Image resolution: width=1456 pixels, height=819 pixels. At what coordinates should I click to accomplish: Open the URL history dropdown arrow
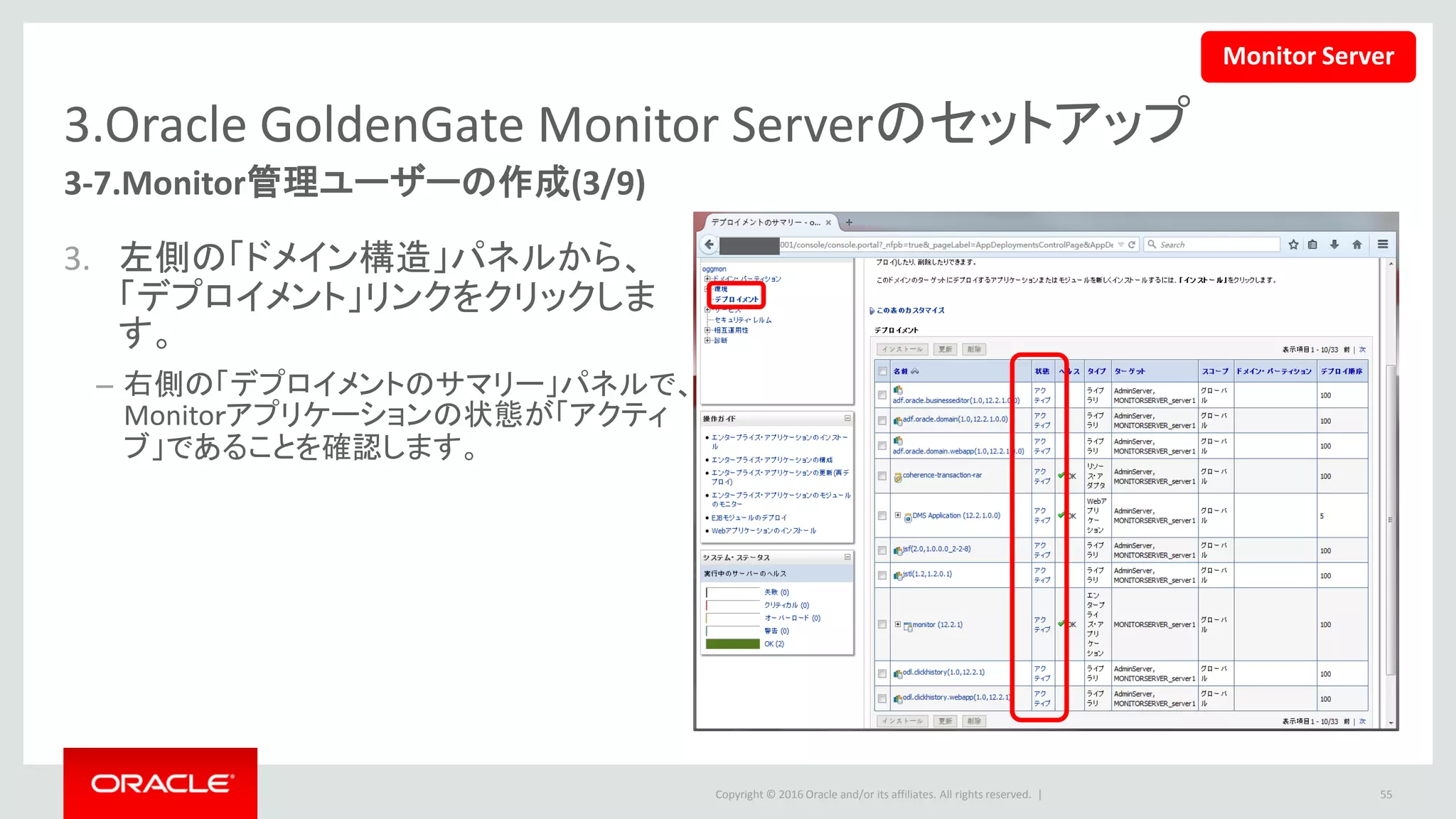1121,245
